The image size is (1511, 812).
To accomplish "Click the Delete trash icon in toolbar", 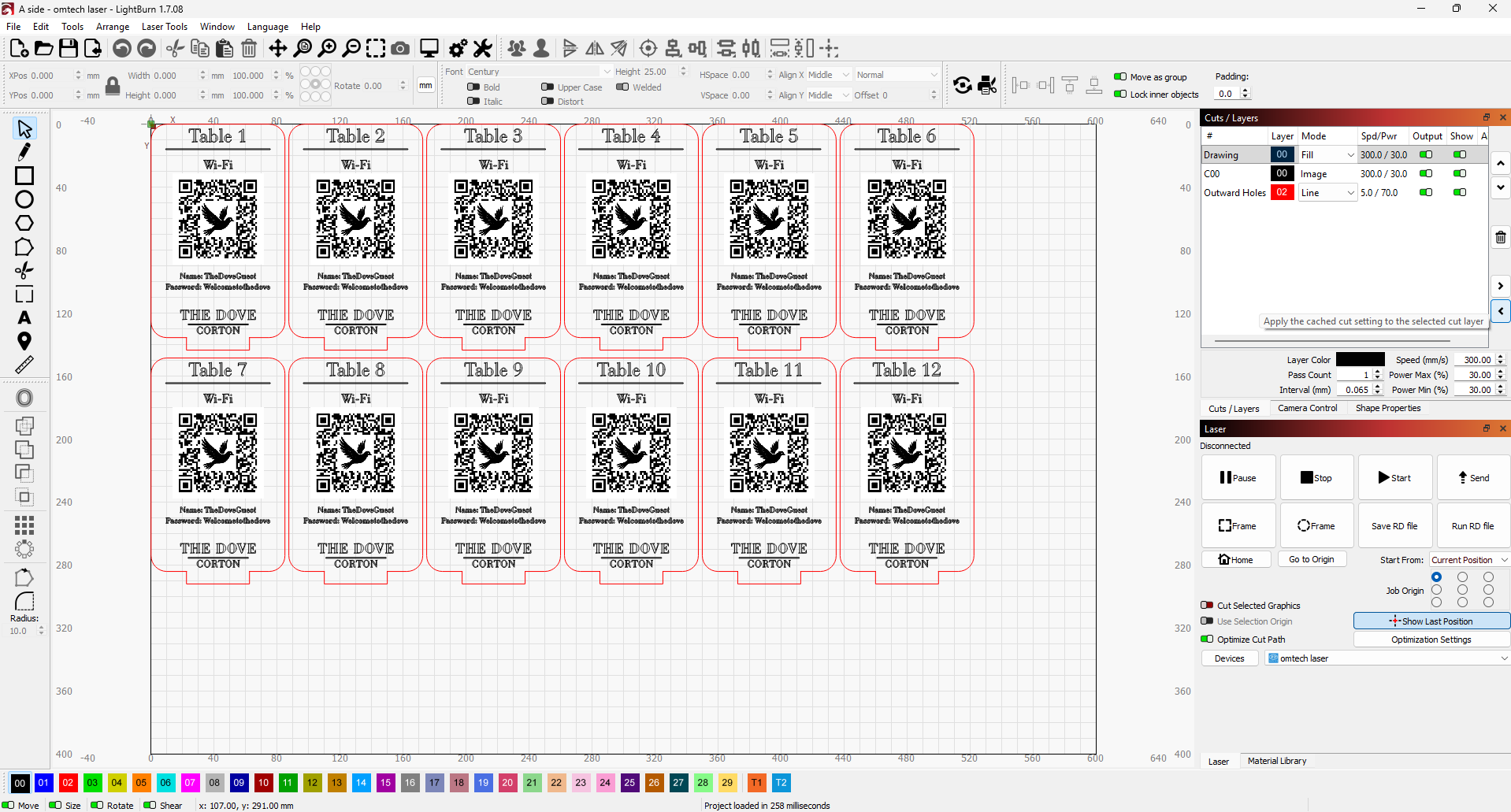I will click(x=249, y=49).
